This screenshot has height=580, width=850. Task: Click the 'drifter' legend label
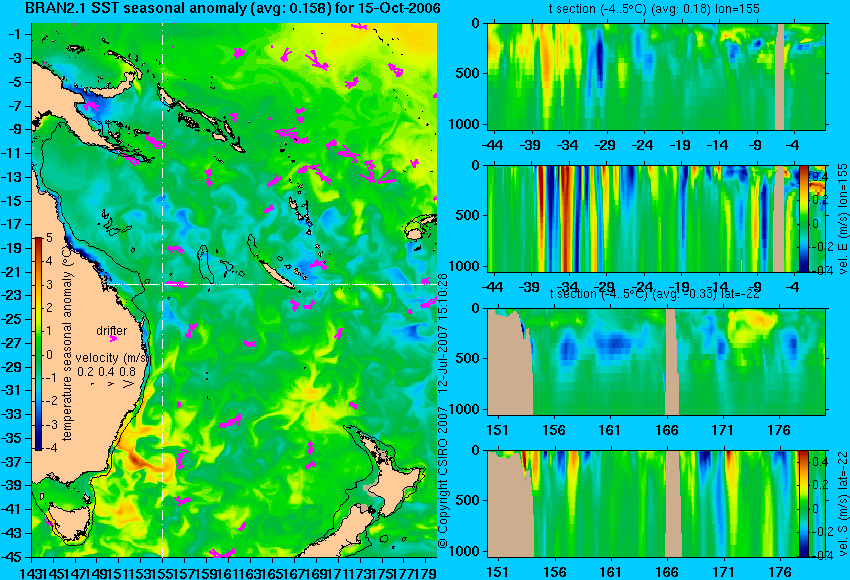(112, 331)
